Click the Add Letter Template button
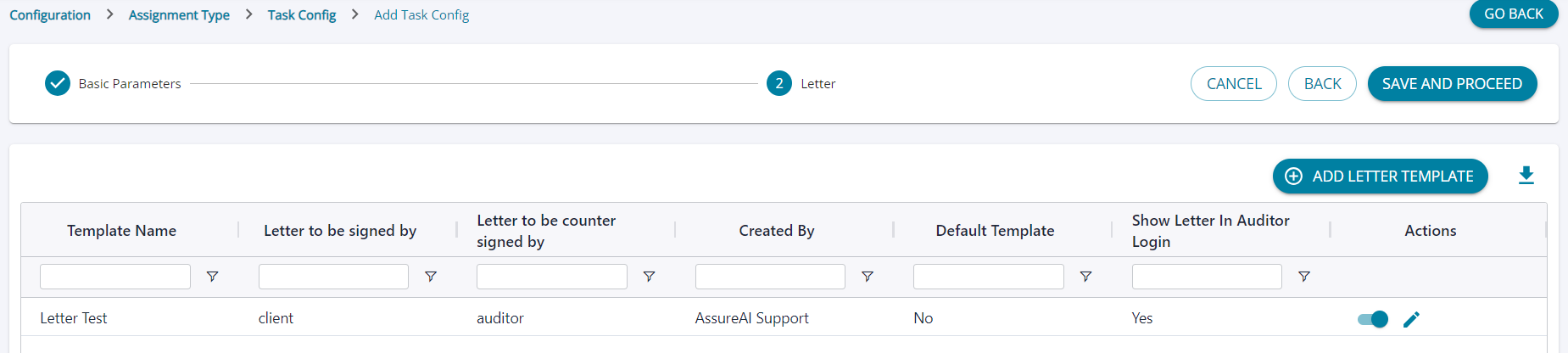1568x353 pixels. pyautogui.click(x=1380, y=176)
